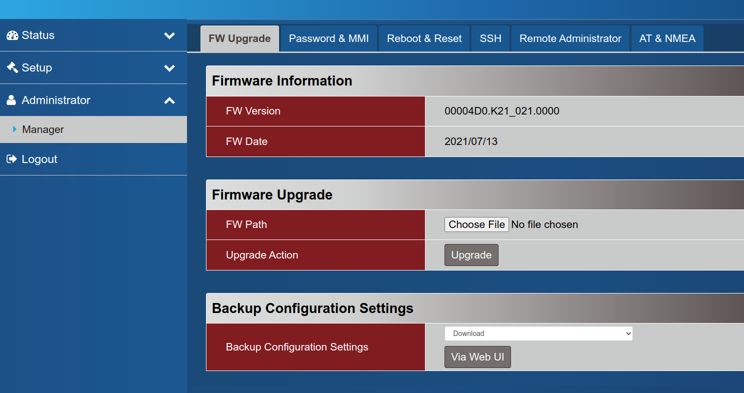Screen dimensions: 744x393
Task: Click Backup Configuration Settings section heading
Action: point(313,309)
